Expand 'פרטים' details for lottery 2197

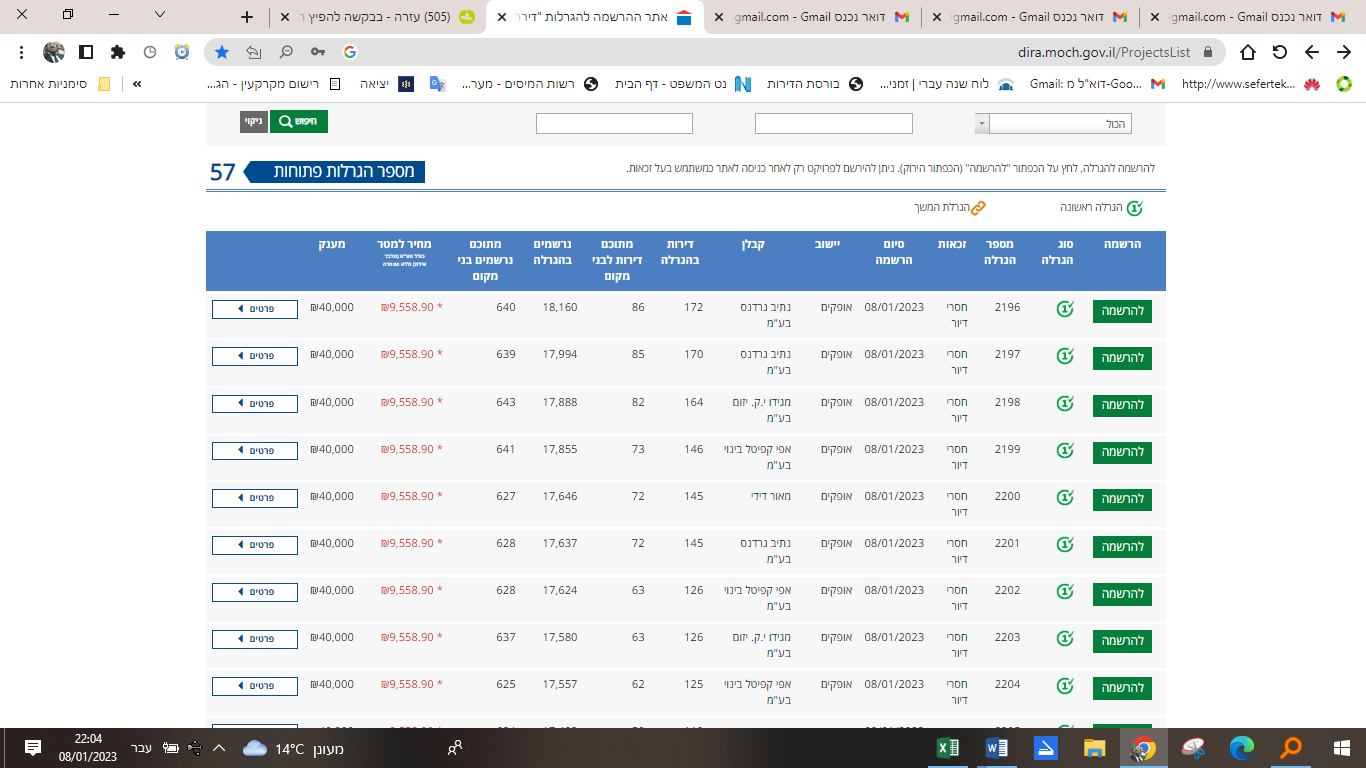[255, 356]
